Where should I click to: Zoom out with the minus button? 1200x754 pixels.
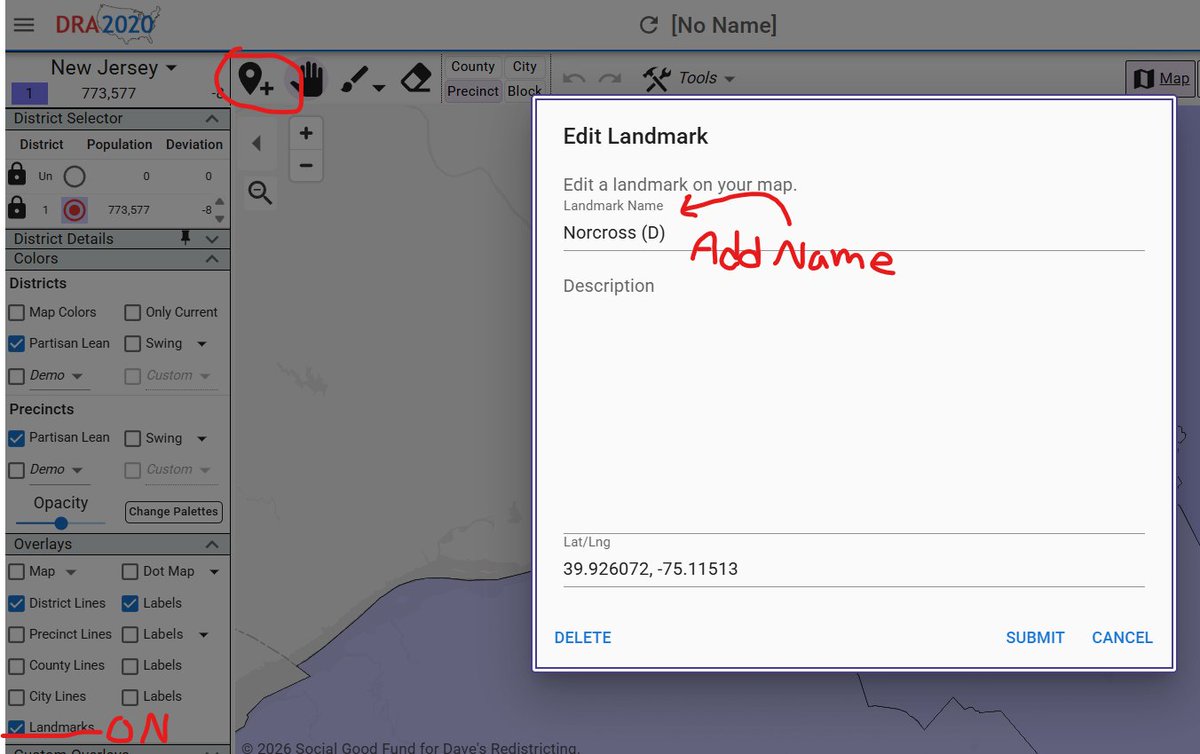[306, 165]
